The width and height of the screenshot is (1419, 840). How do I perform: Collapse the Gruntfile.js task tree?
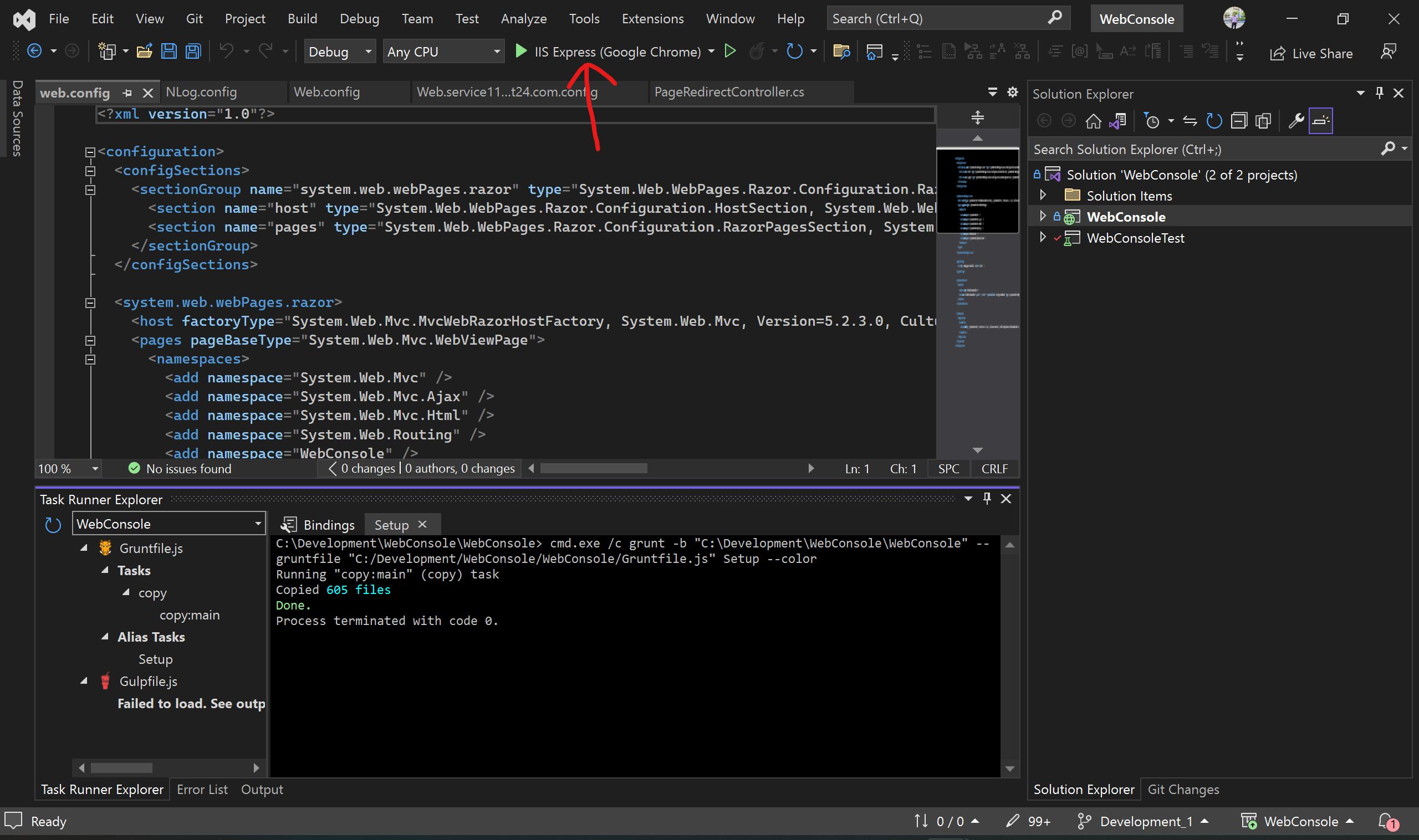84,547
